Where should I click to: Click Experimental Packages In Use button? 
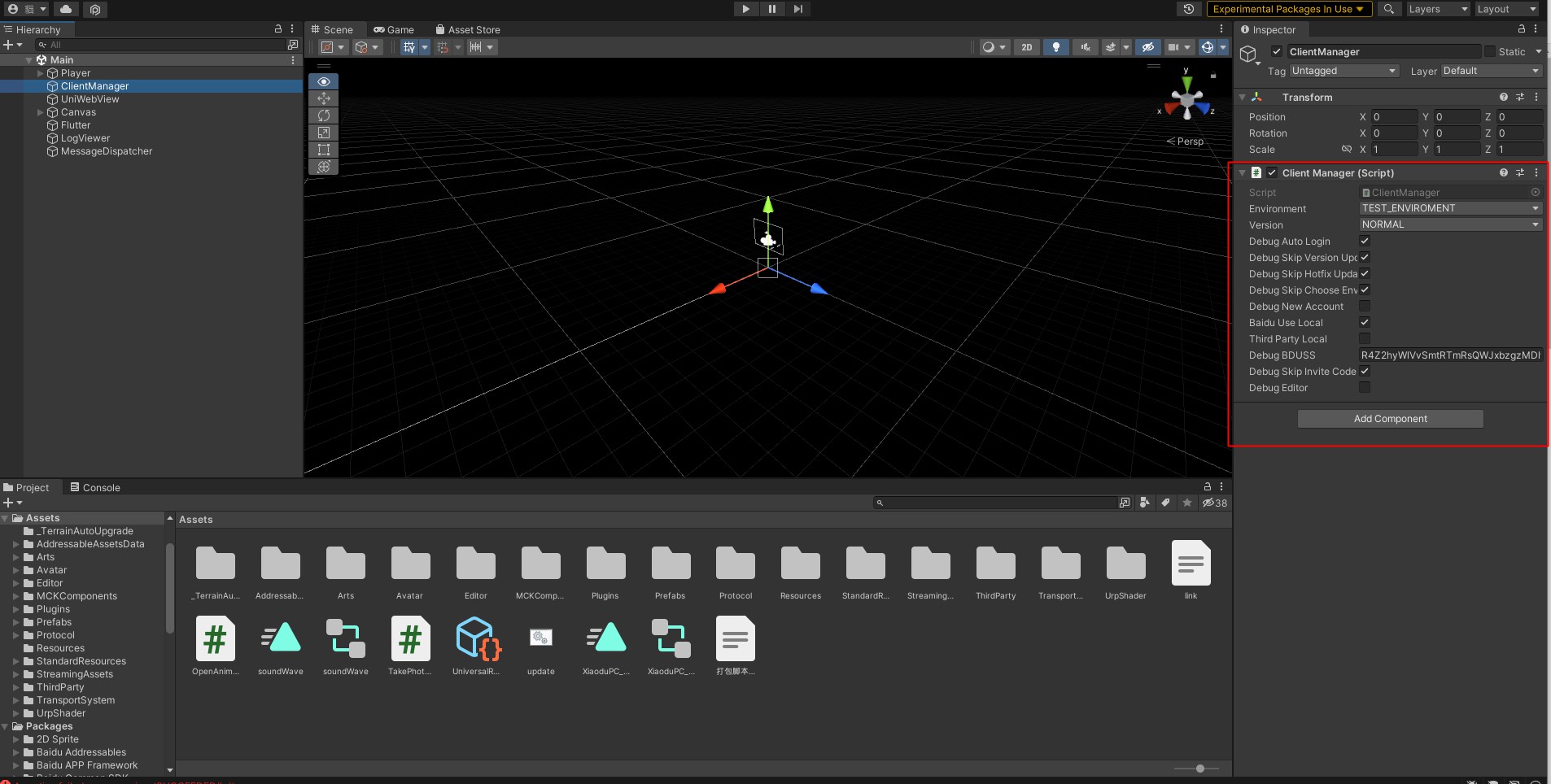1288,9
